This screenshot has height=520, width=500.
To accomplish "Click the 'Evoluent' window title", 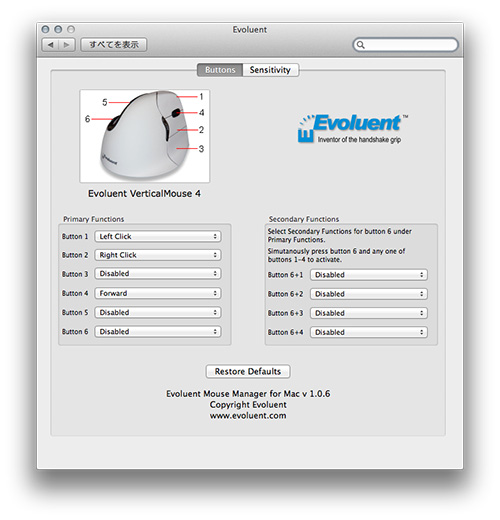I will click(x=250, y=30).
